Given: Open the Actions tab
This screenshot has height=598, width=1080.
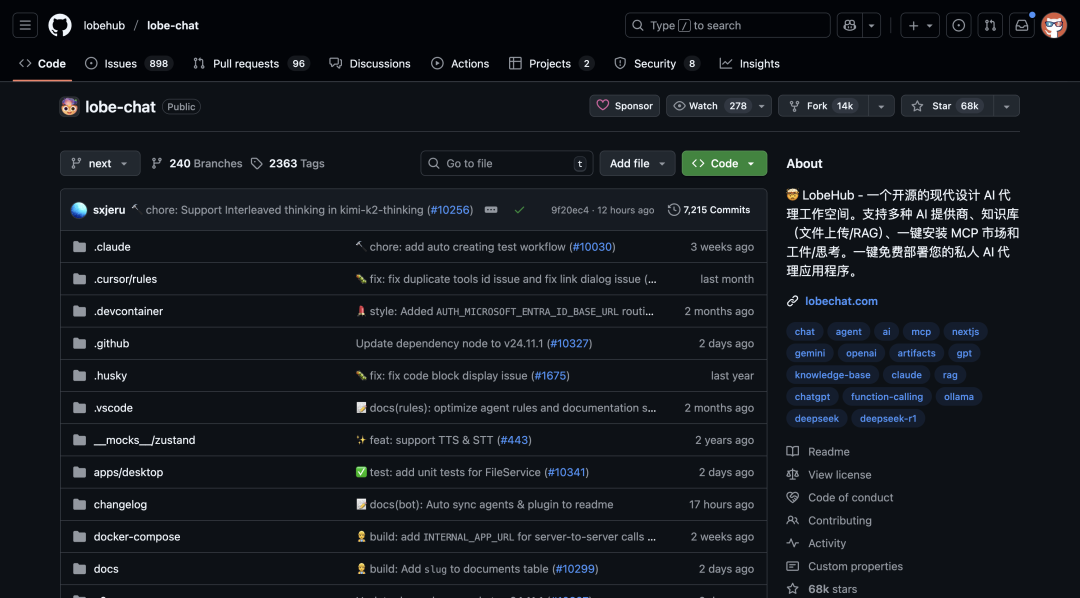Looking at the screenshot, I should click(460, 63).
